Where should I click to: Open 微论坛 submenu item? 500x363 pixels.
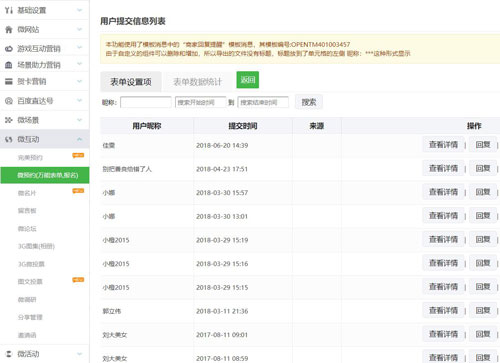pyautogui.click(x=27, y=229)
